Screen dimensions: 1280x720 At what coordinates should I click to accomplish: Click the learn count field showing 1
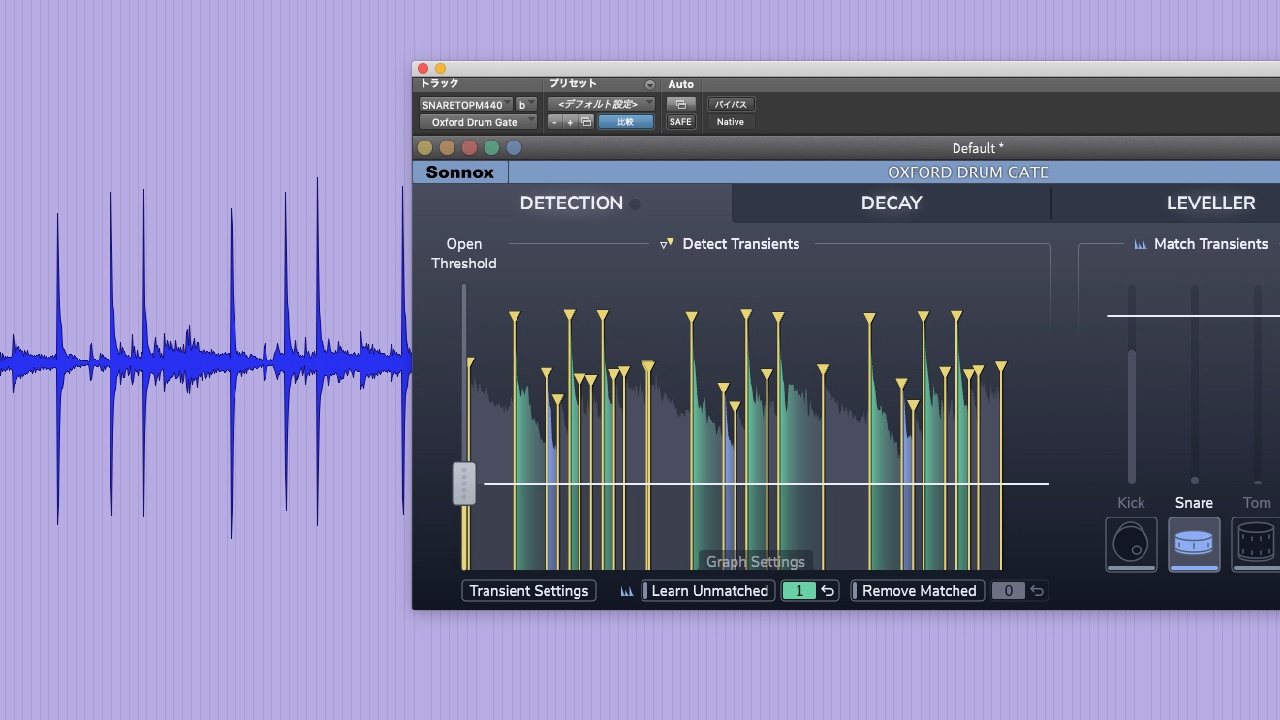[799, 591]
